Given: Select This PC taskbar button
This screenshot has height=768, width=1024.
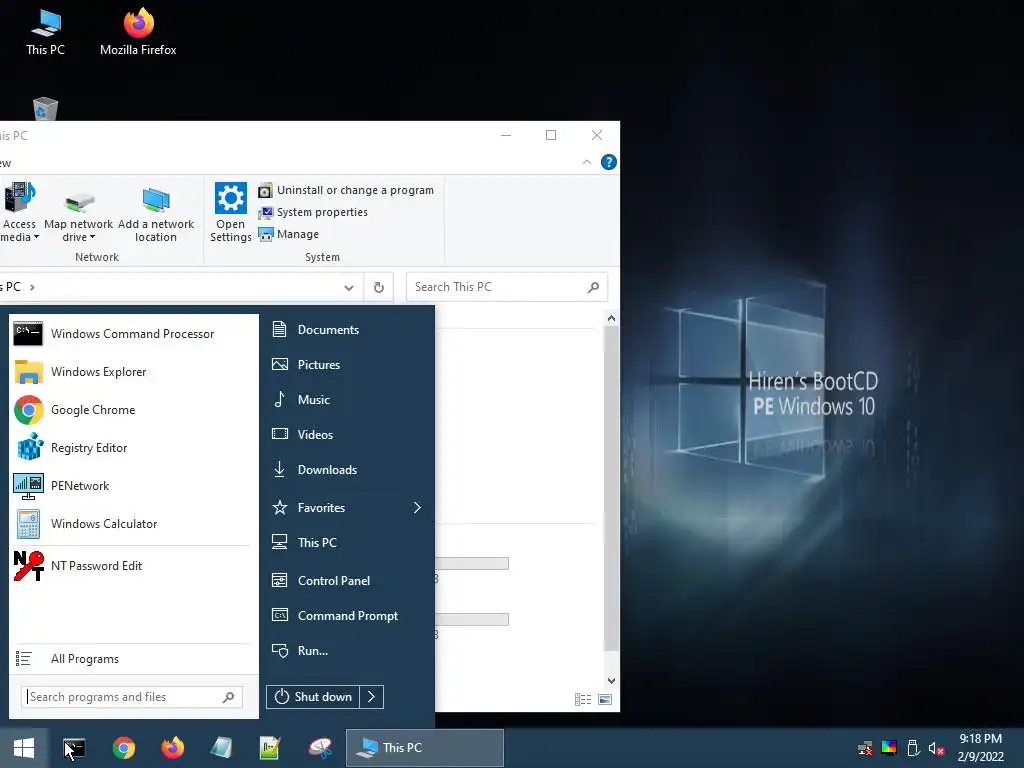Looking at the screenshot, I should point(424,748).
